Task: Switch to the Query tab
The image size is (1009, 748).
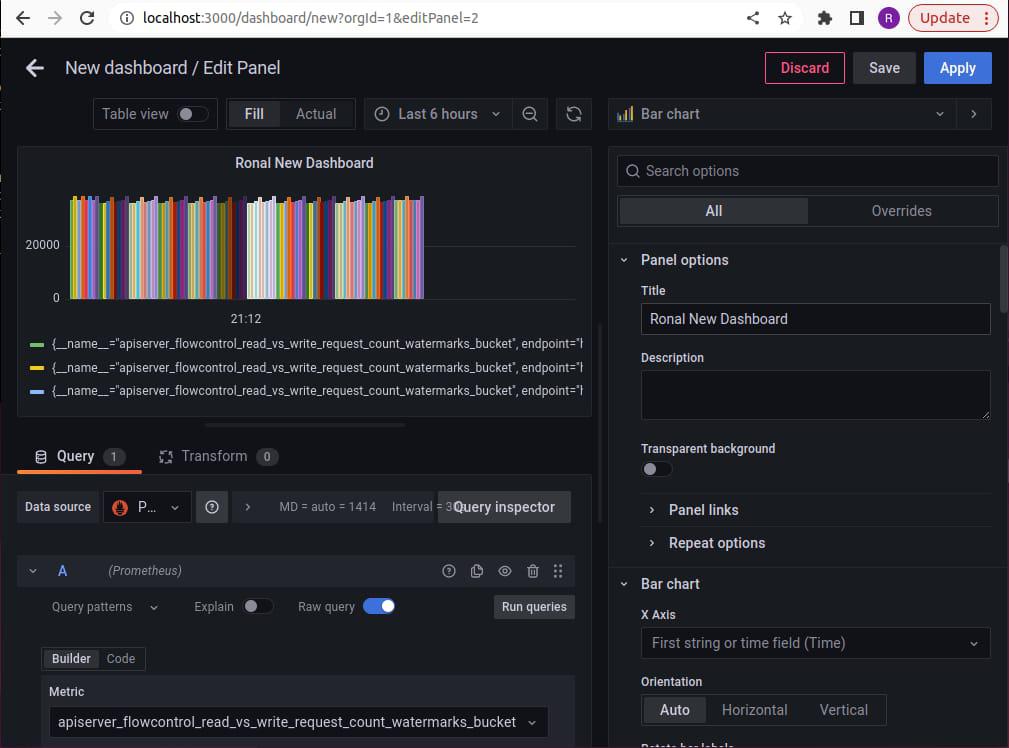Action: (79, 456)
